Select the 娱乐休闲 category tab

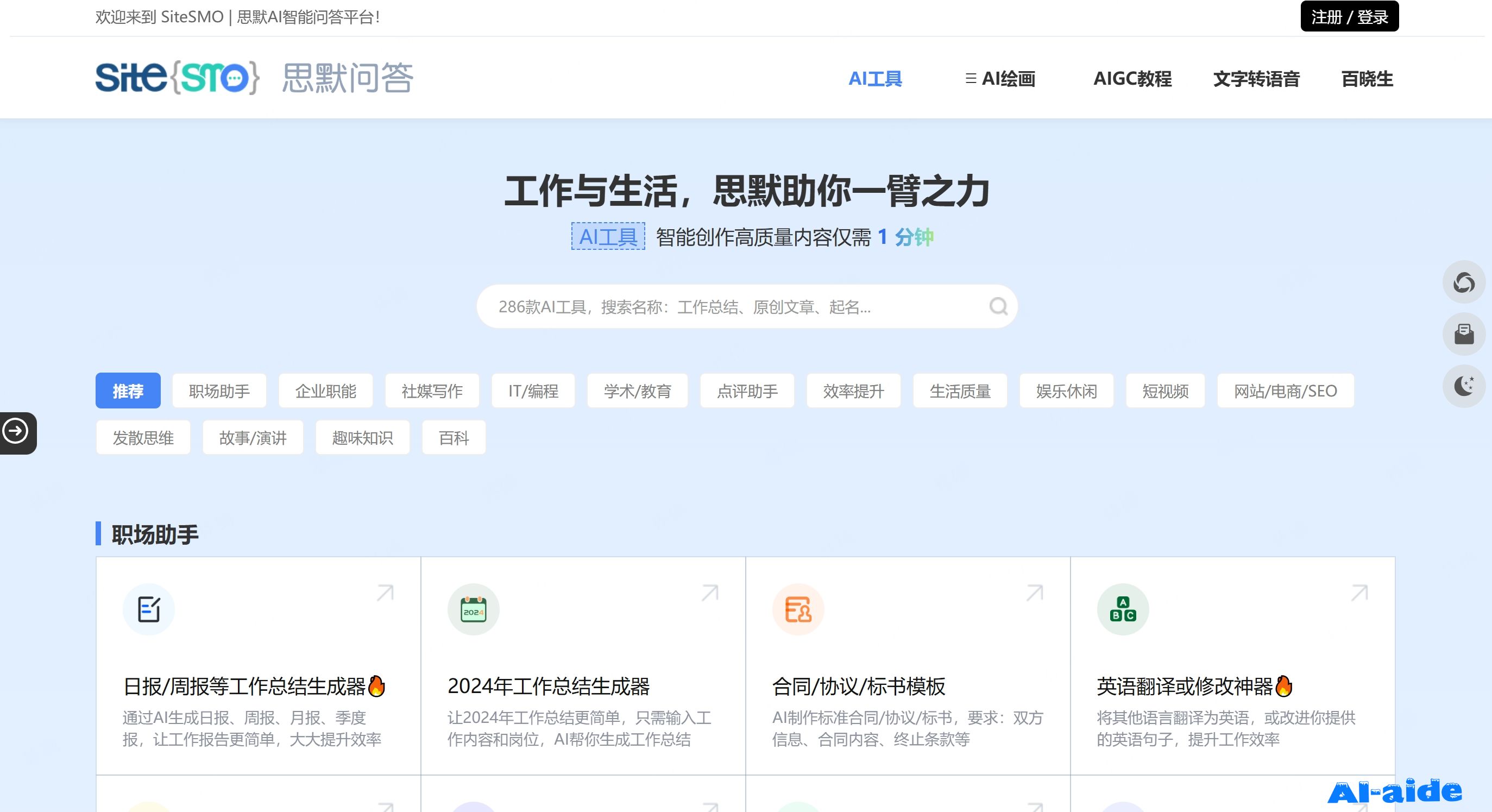[1066, 391]
